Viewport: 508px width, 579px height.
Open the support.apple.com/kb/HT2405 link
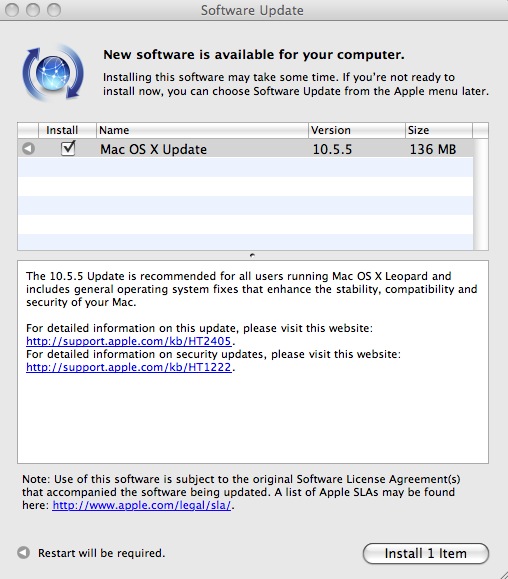click(x=129, y=341)
